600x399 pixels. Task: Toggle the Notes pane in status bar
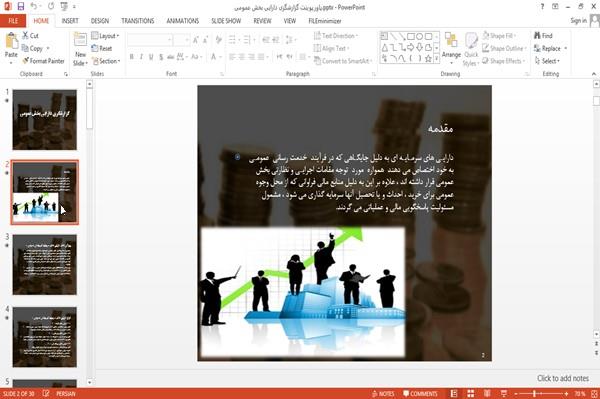pyautogui.click(x=383, y=394)
